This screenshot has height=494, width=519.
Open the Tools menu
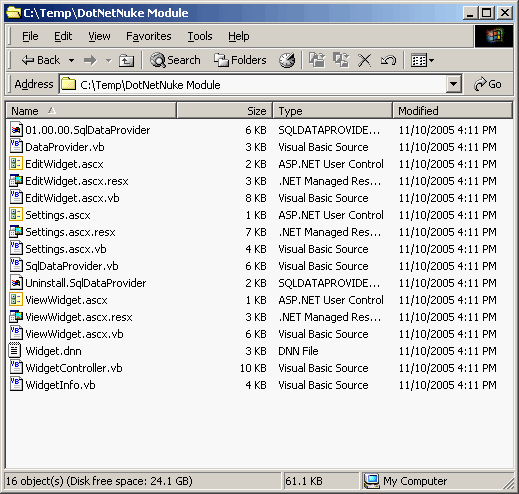click(x=200, y=36)
